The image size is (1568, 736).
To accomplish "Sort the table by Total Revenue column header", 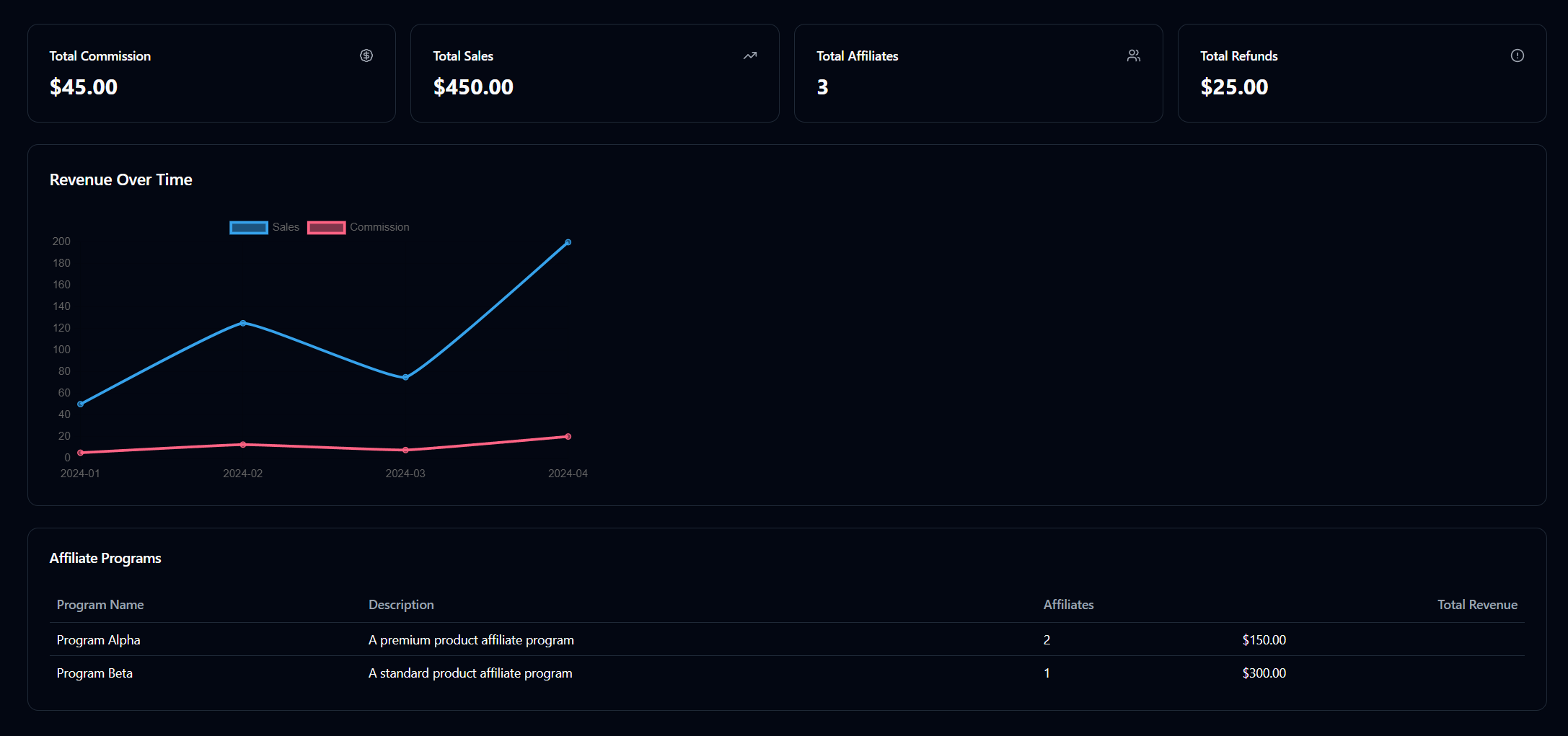I will (1477, 605).
